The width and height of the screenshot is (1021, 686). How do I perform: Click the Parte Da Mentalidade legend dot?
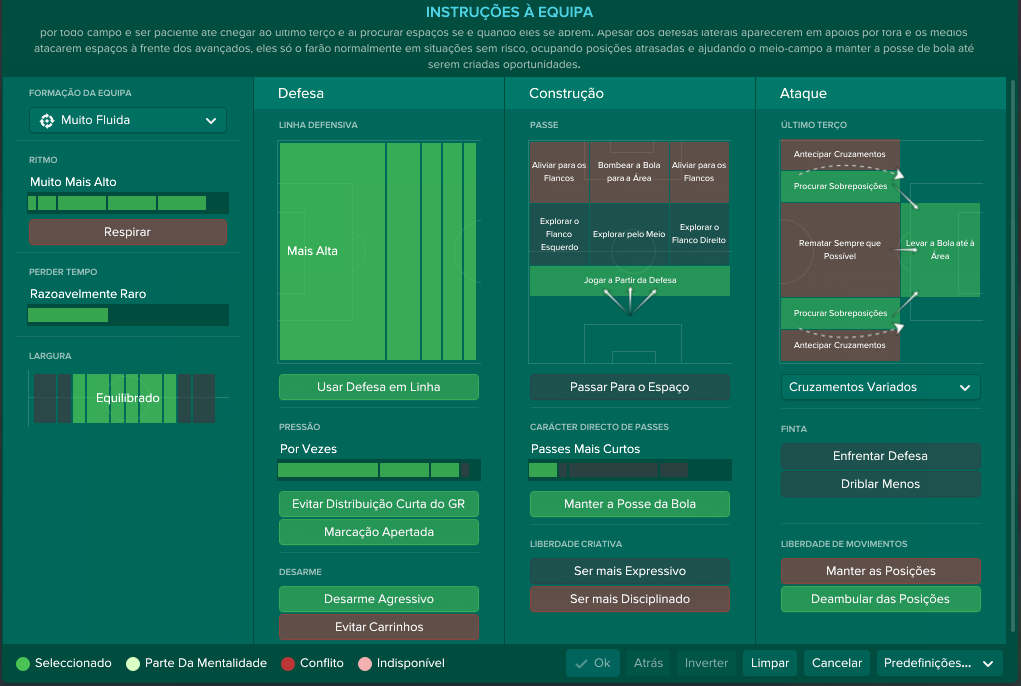[133, 664]
